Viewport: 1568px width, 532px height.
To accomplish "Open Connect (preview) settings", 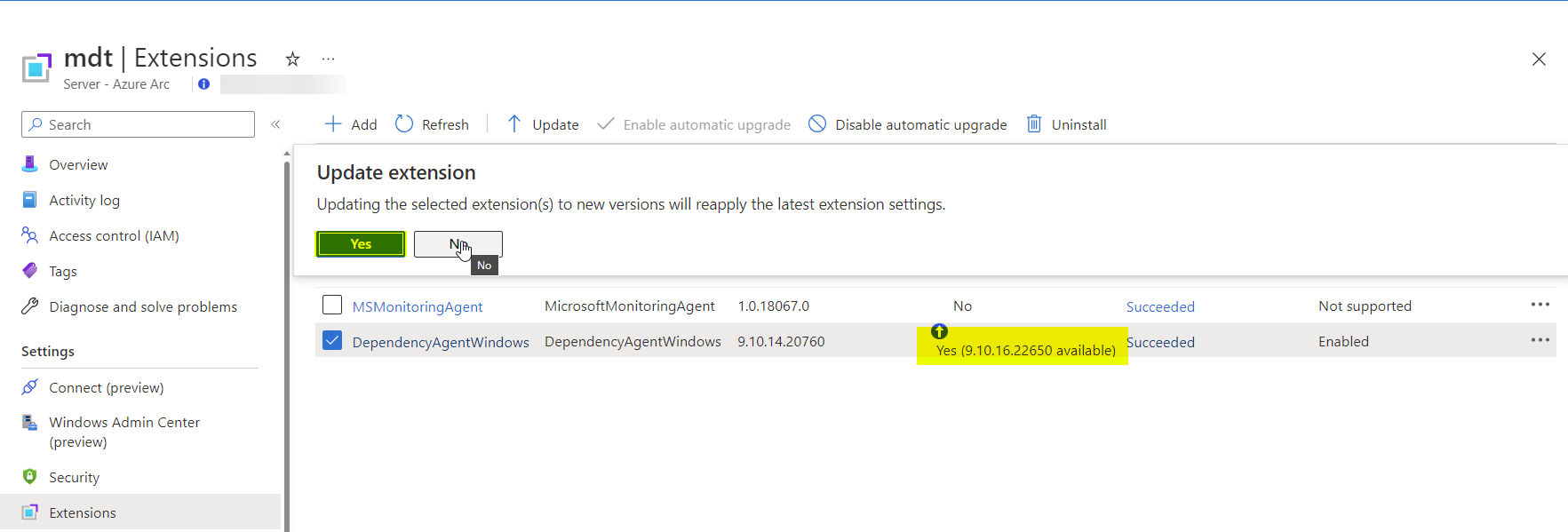I will [x=107, y=388].
